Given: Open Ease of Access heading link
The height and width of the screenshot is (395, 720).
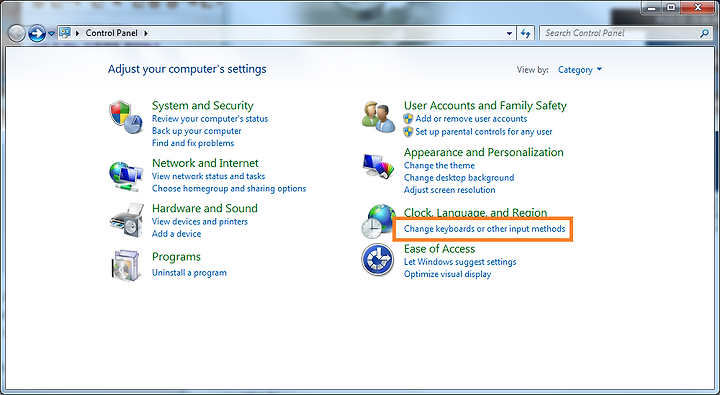Looking at the screenshot, I should click(439, 249).
